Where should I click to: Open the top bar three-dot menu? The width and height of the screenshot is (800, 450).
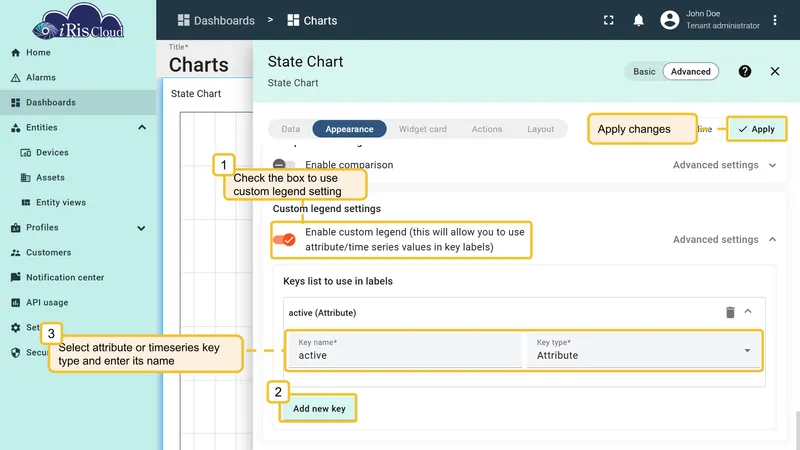[x=775, y=20]
